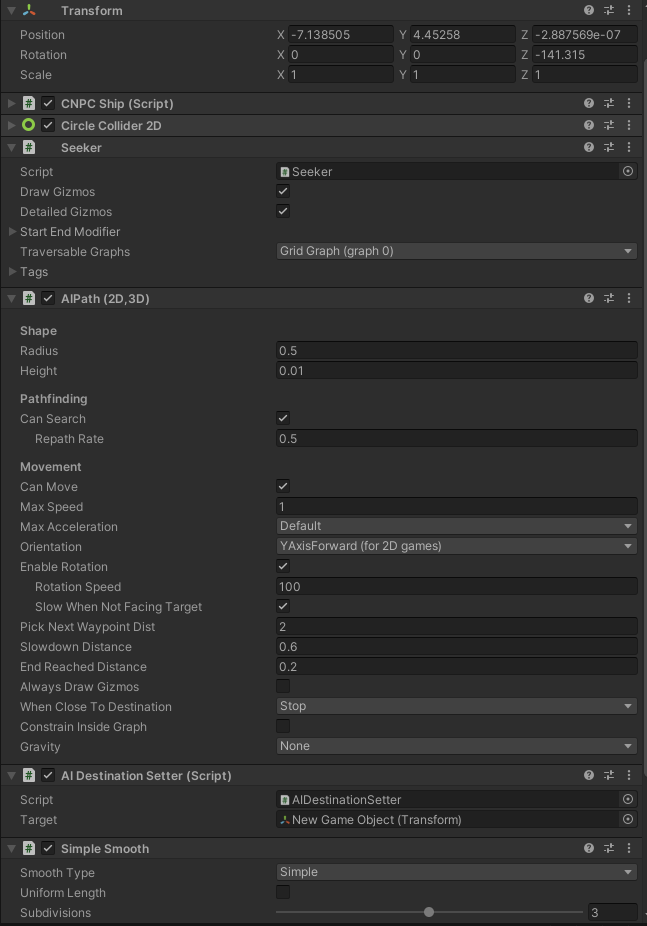The height and width of the screenshot is (926, 647).
Task: Disable Draw Gizmos checkbox
Action: pos(283,191)
